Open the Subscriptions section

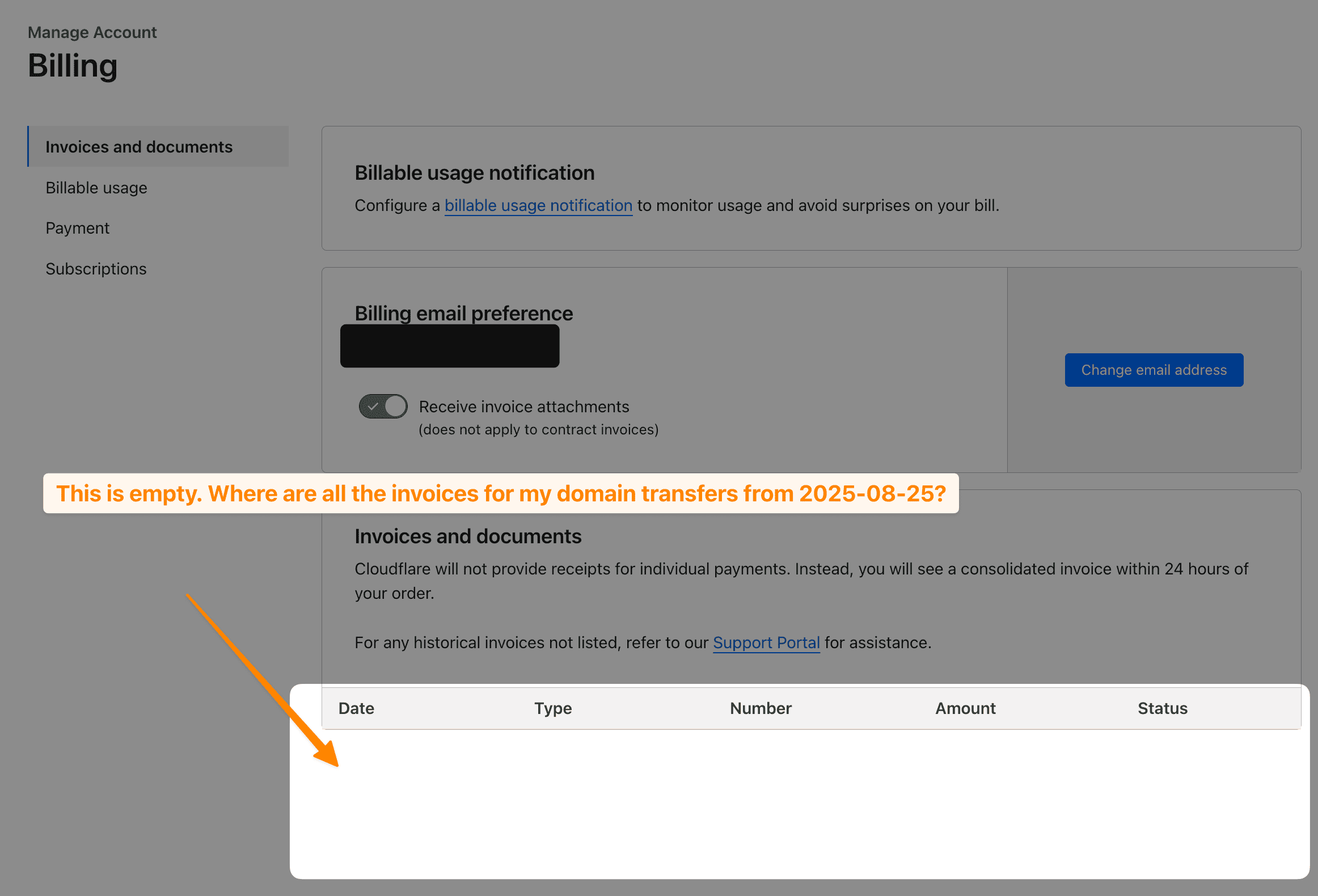pos(96,269)
